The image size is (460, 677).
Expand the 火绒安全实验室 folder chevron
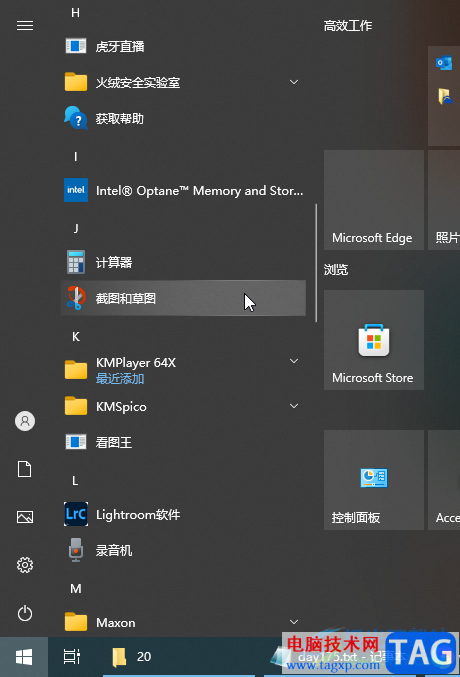[294, 82]
